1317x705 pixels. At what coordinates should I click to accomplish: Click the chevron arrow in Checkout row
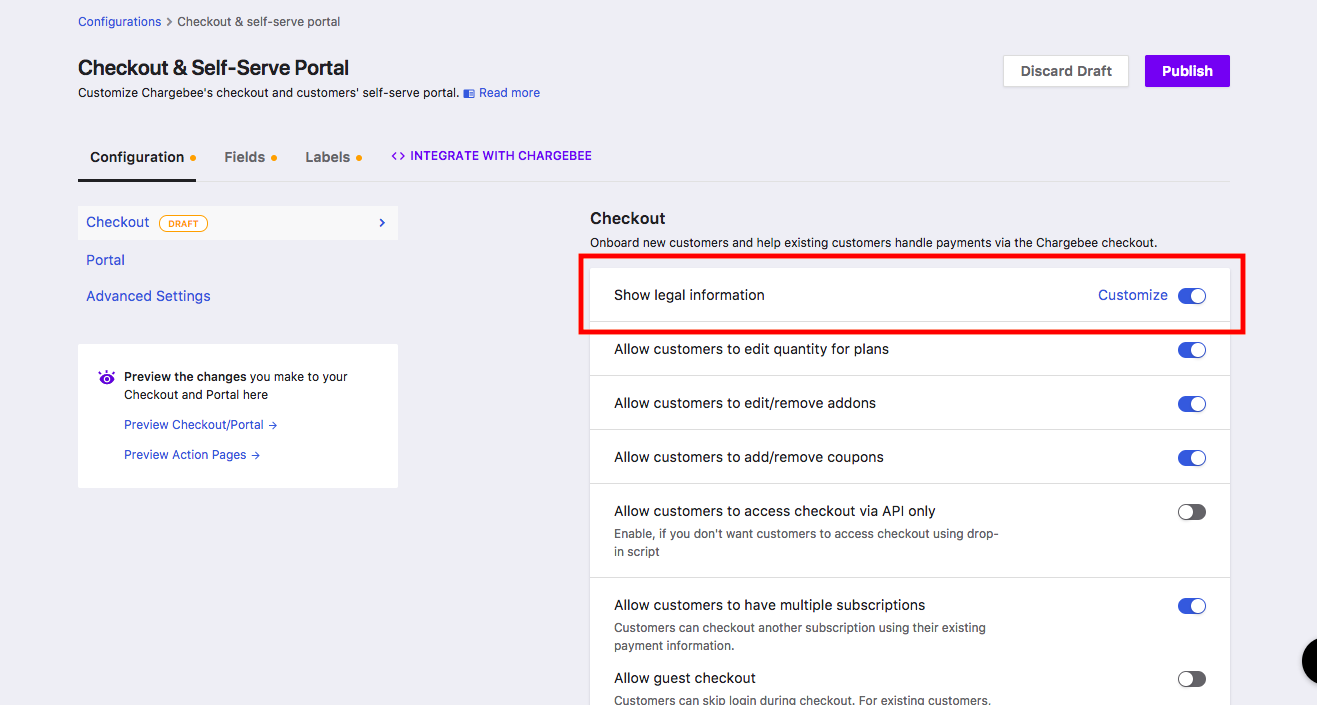coord(382,223)
